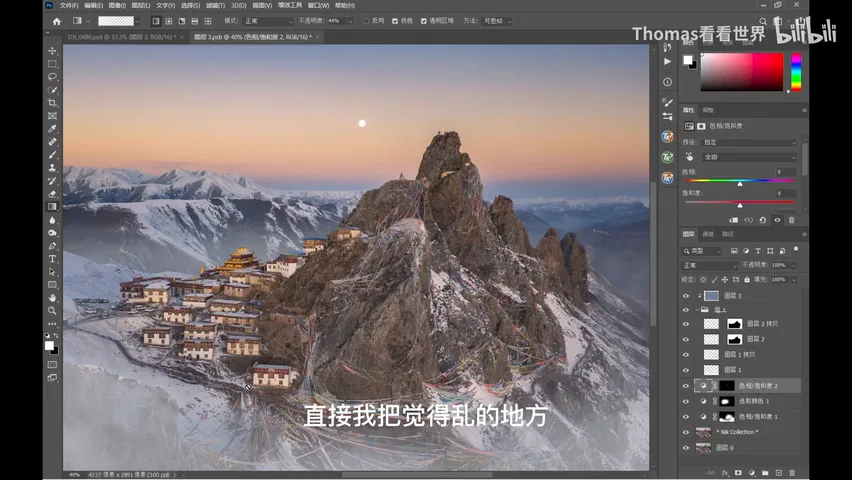Screen dimensions: 852x480
Task: Select the Crop tool
Action: pyautogui.click(x=52, y=103)
